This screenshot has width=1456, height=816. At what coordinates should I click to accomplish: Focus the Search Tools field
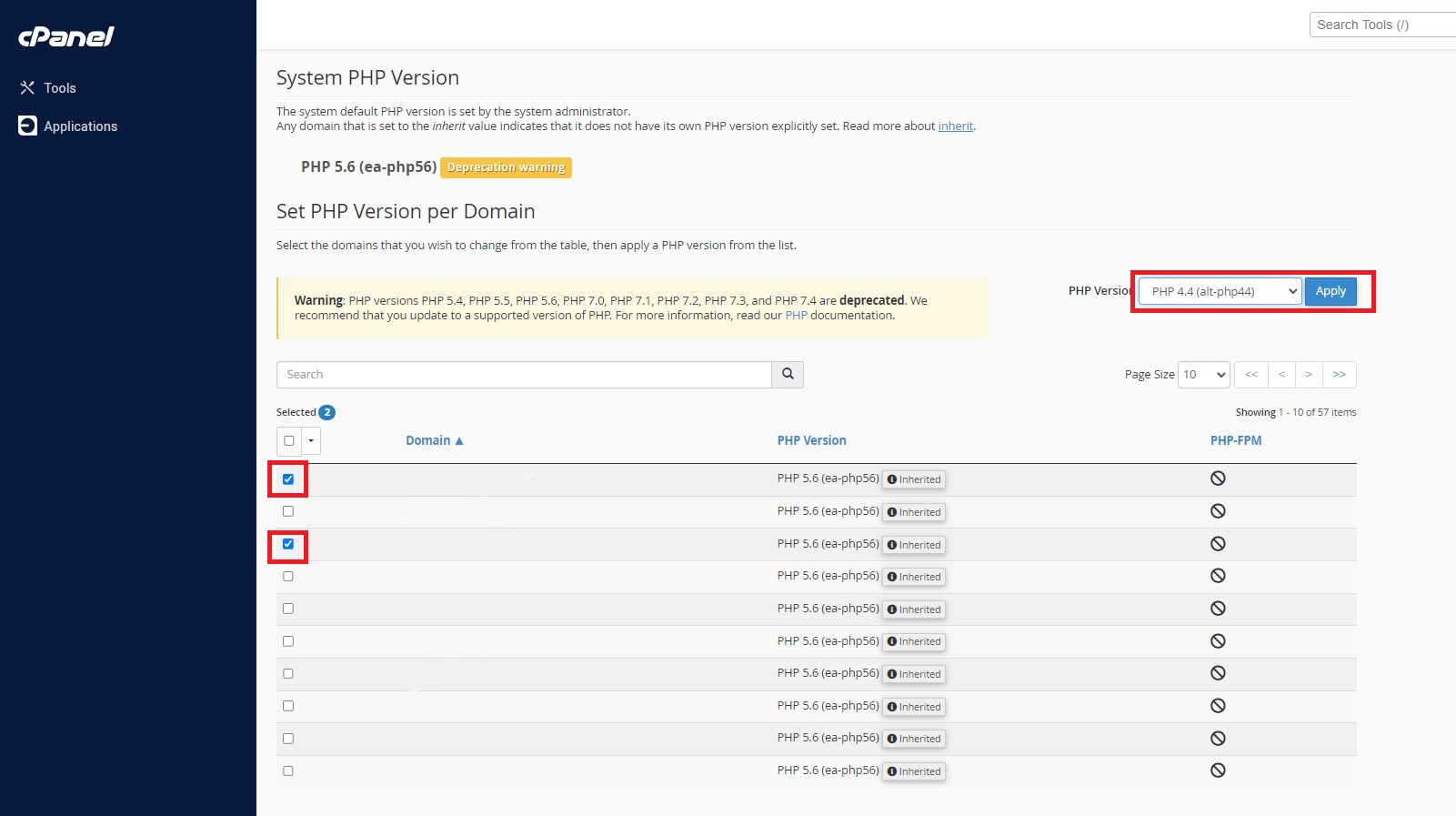pyautogui.click(x=1382, y=25)
